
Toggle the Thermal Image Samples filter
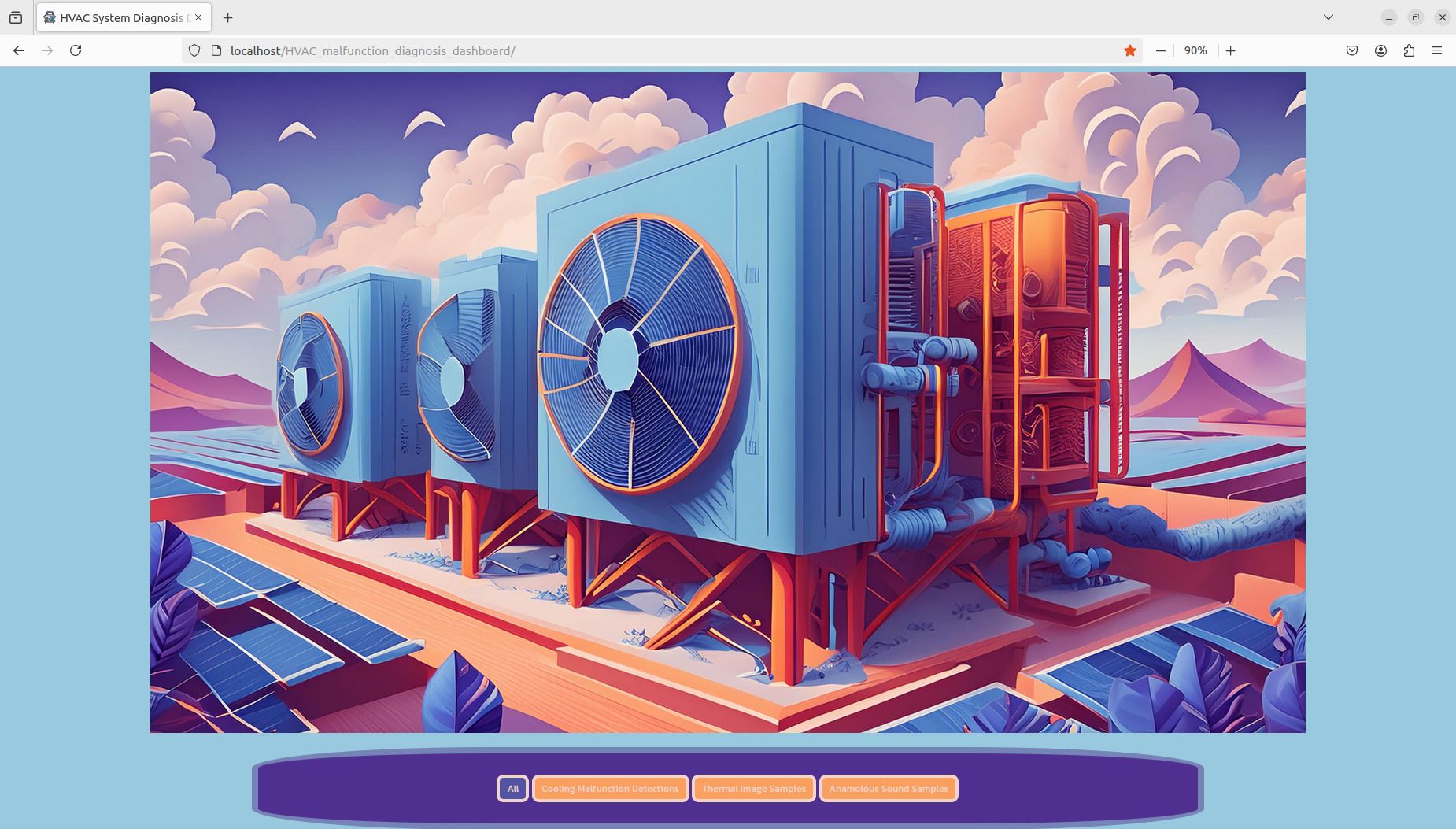coord(752,788)
